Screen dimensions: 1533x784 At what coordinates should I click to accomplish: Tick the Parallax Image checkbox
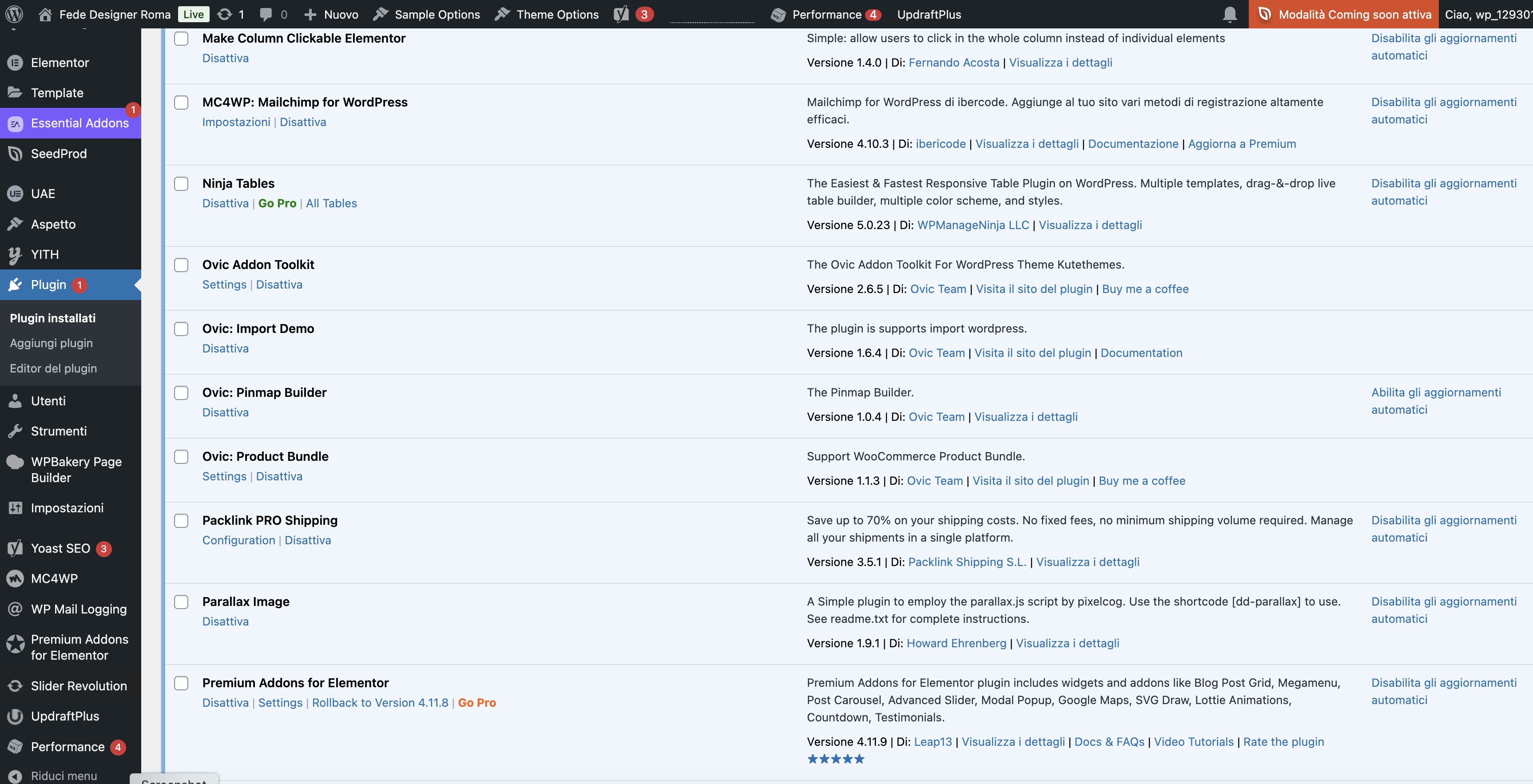click(181, 602)
